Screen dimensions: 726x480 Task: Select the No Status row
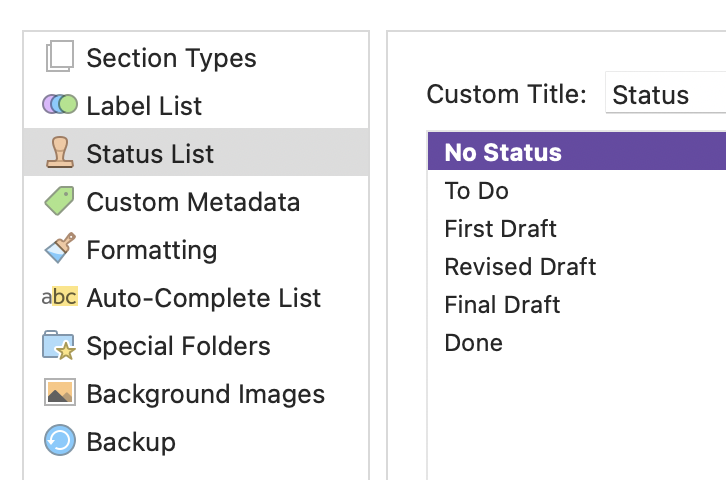pyautogui.click(x=577, y=152)
